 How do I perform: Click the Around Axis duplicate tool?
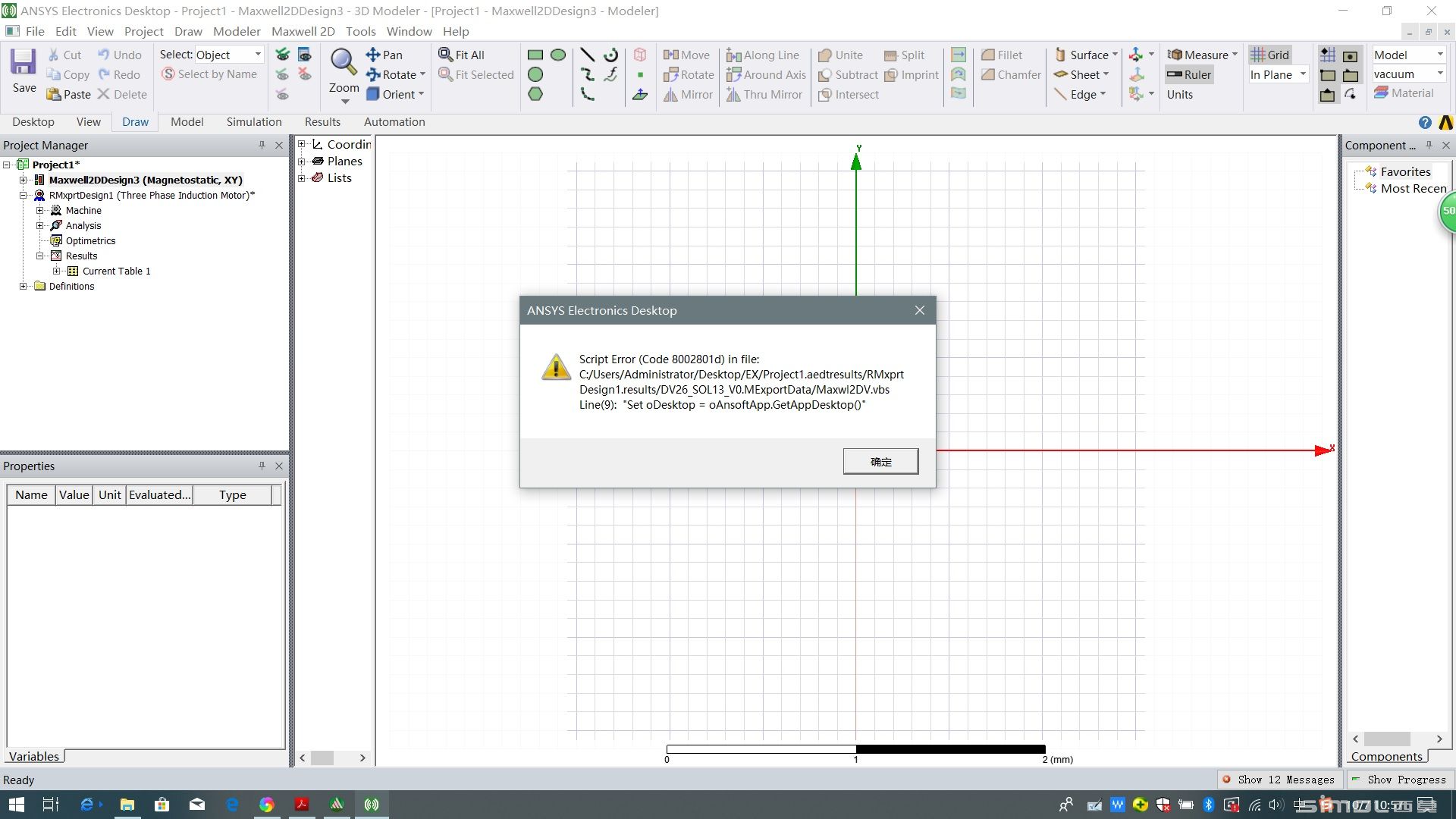point(766,74)
